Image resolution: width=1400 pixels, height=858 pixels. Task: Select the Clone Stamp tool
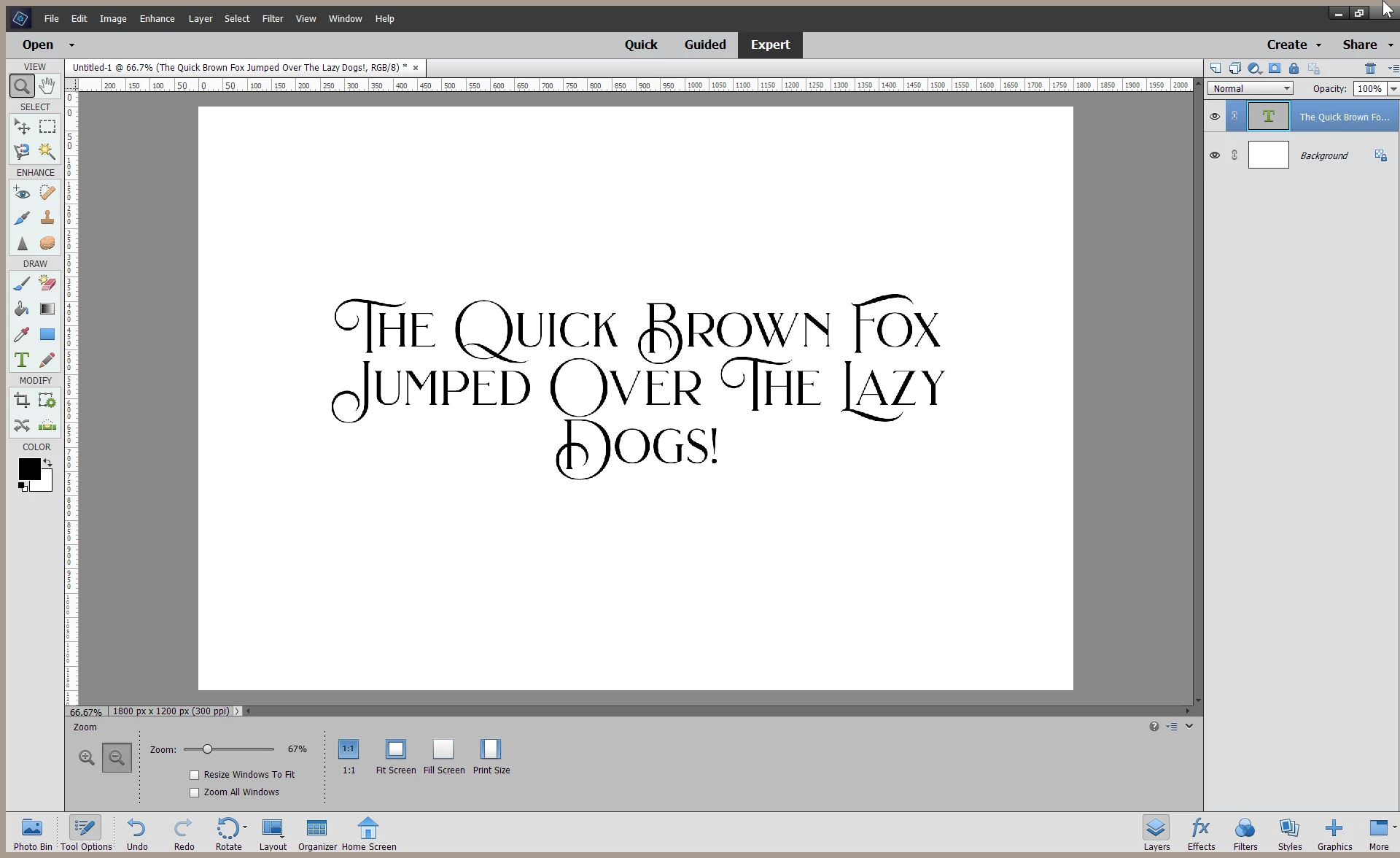click(47, 217)
